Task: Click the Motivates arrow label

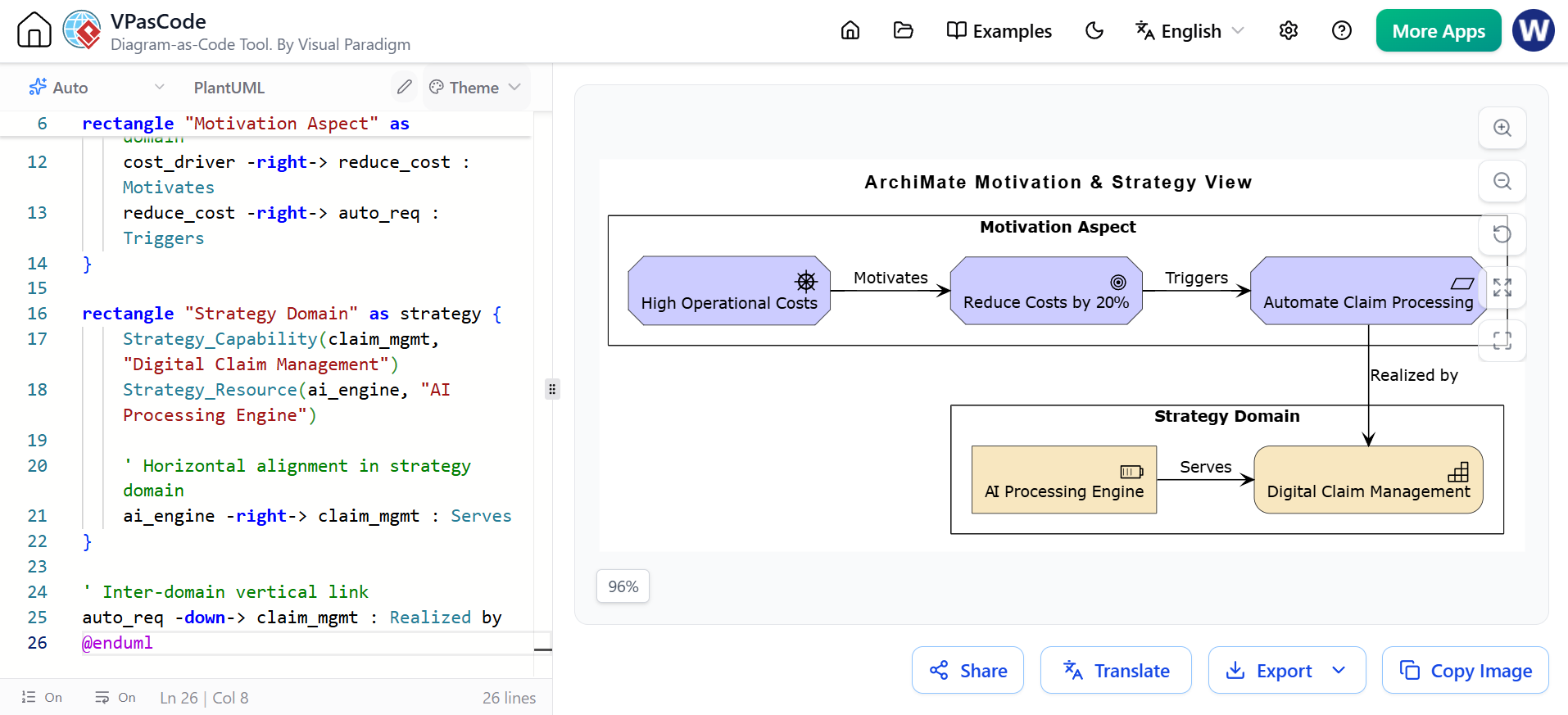Action: pos(890,278)
